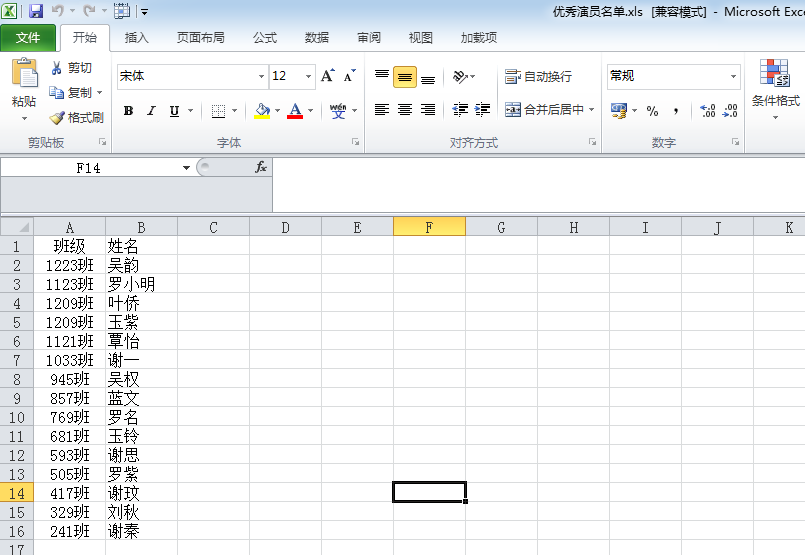Open Number (数字) group dialog launcher

[x=736, y=142]
